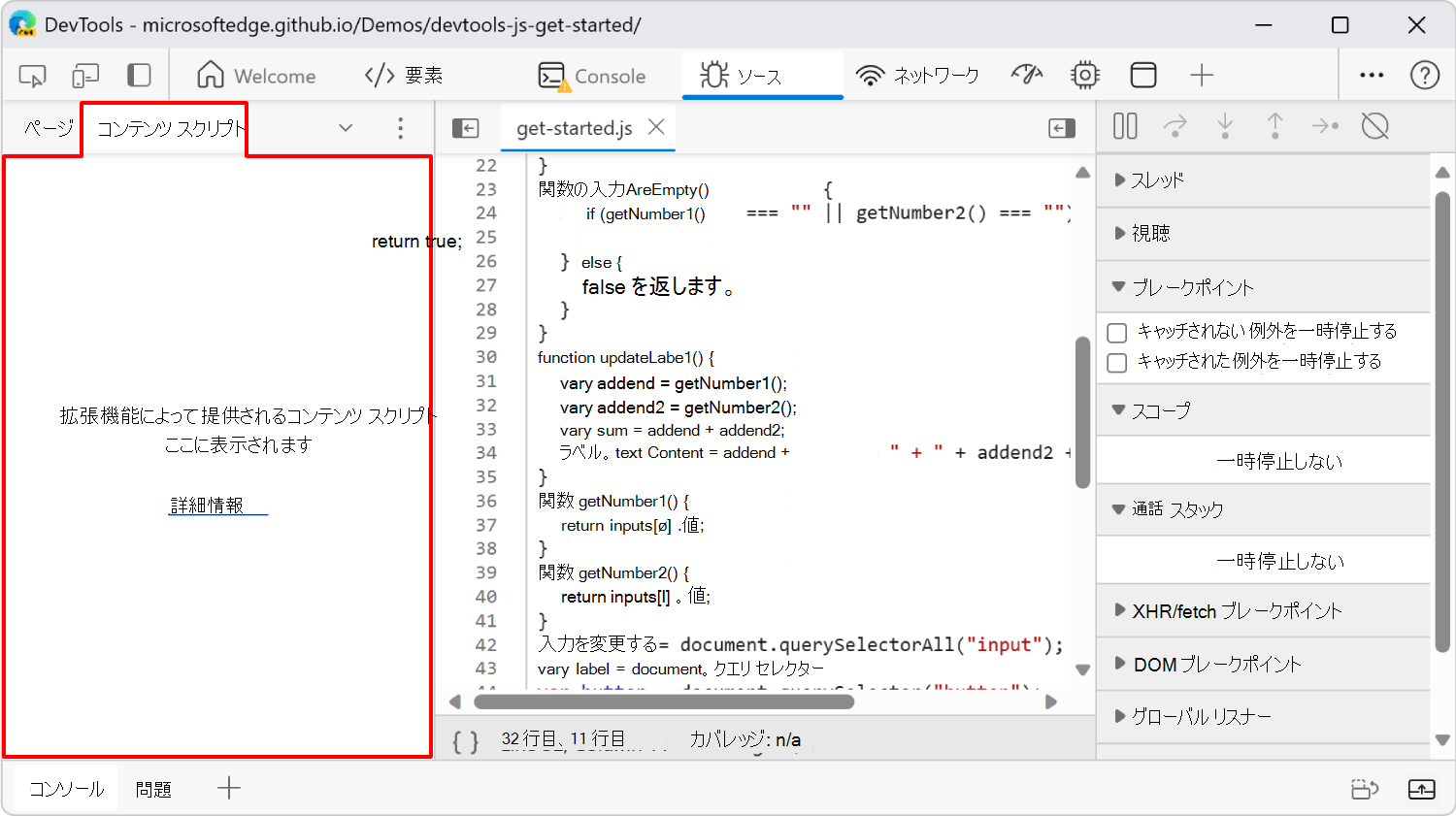
Task: Open the 詳細情報 link
Action: tap(217, 506)
